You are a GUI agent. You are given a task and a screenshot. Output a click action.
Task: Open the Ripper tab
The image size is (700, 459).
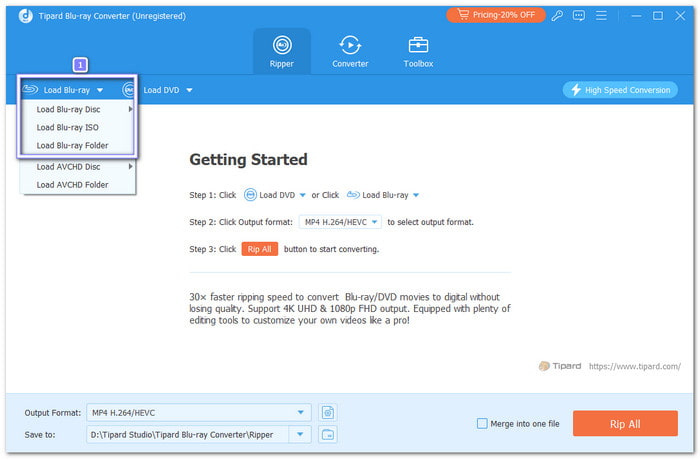coord(281,51)
